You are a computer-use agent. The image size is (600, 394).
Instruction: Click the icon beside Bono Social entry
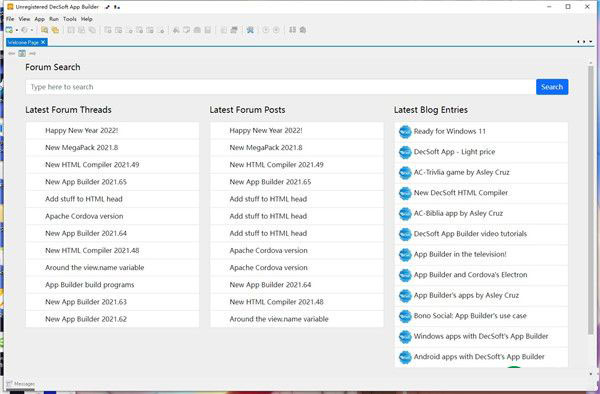pos(405,316)
